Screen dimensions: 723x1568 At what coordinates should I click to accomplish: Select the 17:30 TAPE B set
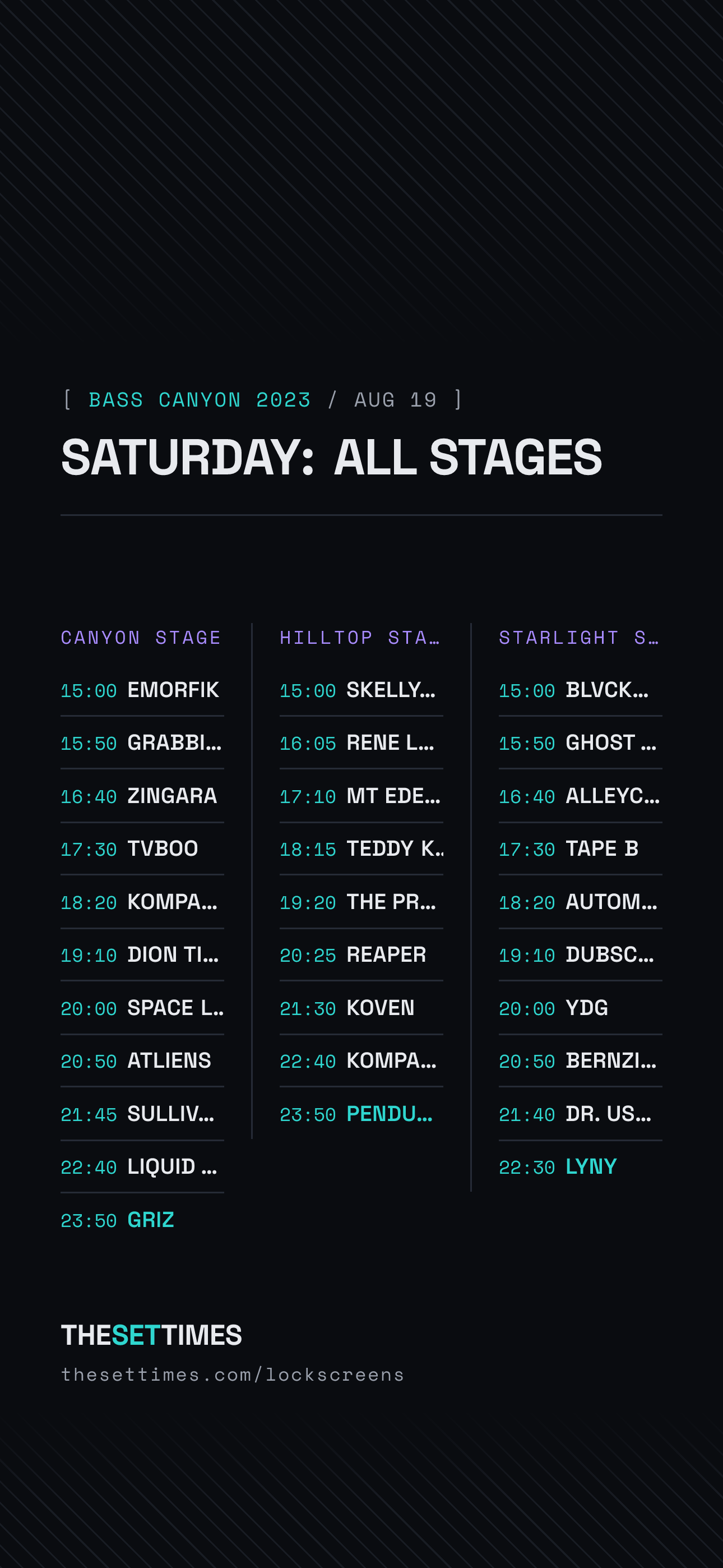click(581, 848)
